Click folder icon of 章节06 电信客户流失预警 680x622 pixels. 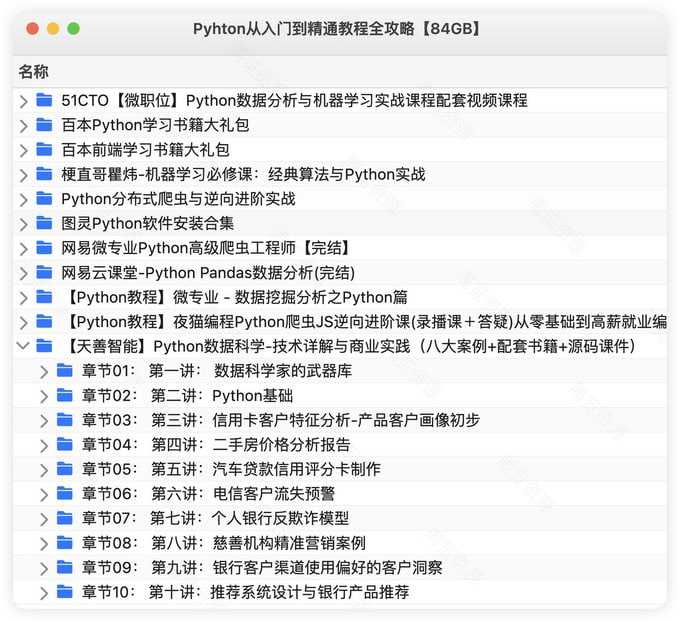click(65, 494)
